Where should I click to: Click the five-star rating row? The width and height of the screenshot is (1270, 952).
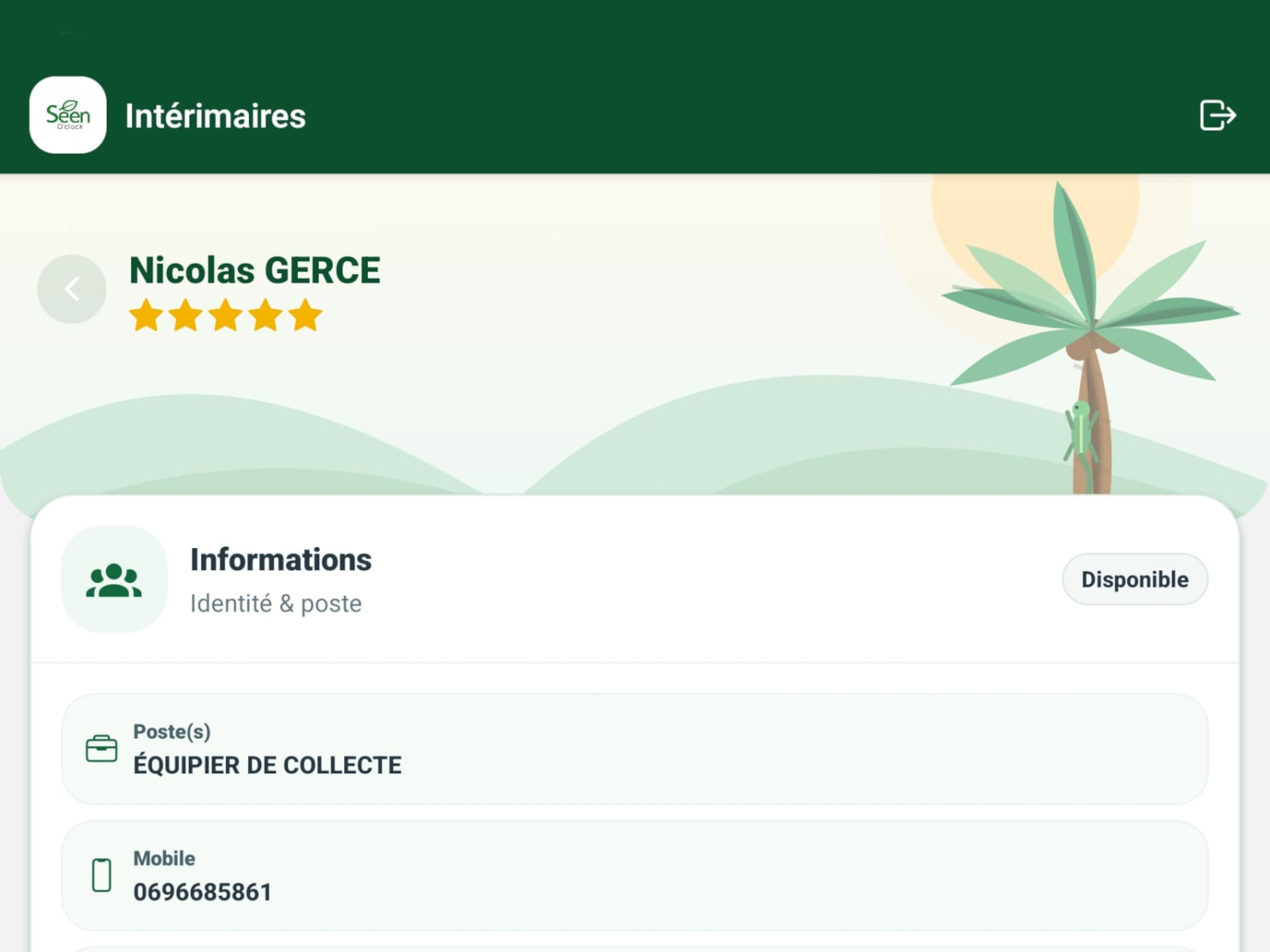point(226,315)
